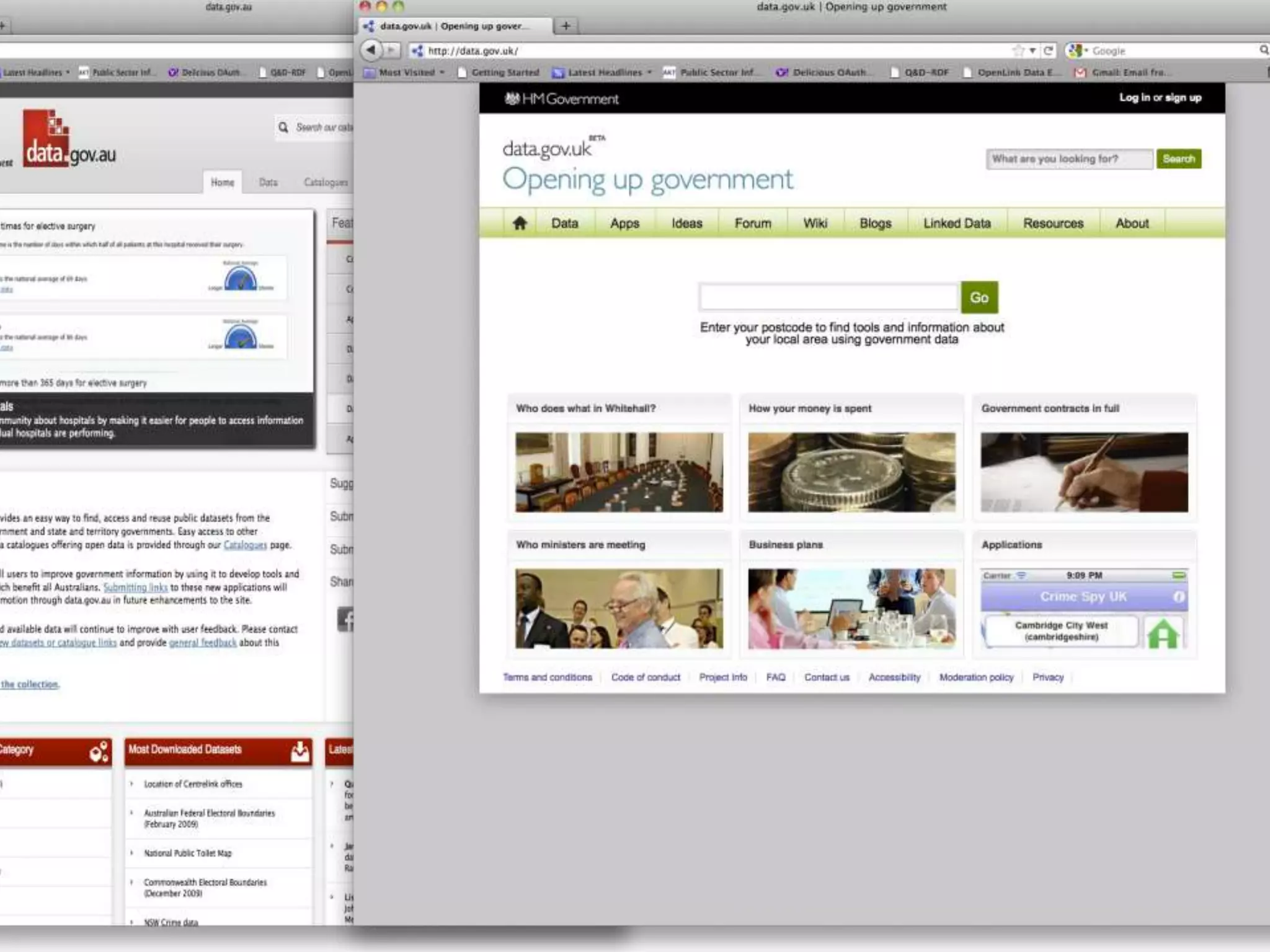Click the download icon on Most Downloaded Datasets

pos(300,751)
